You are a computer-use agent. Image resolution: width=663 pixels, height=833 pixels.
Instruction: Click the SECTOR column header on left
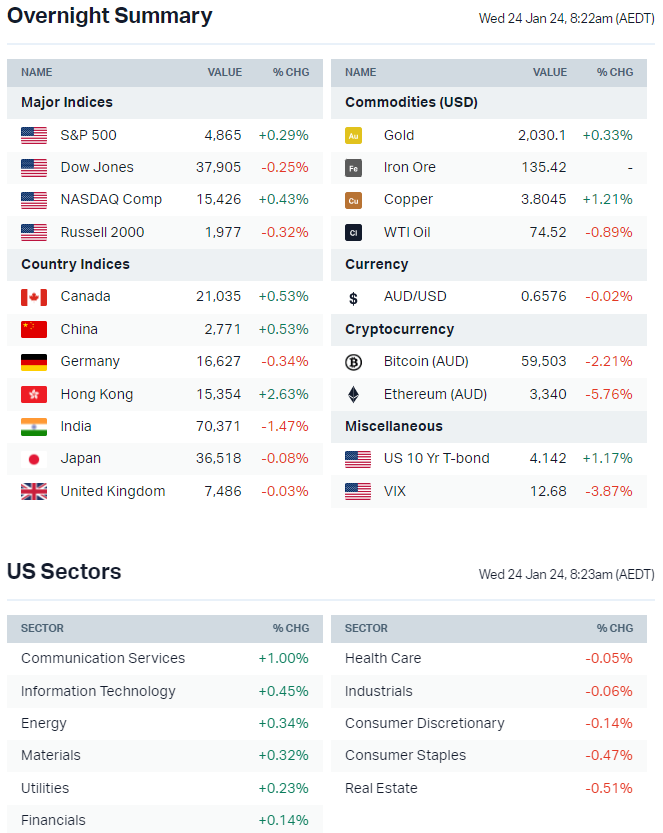42,628
